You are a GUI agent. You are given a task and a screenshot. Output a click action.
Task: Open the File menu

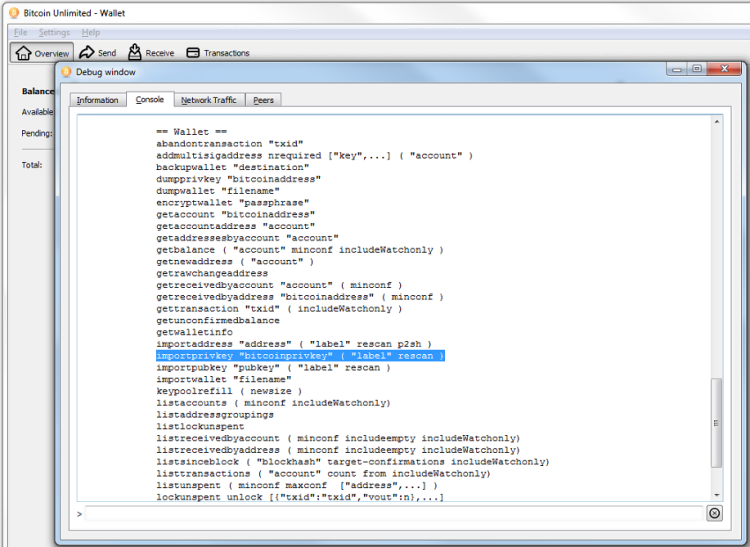[x=20, y=33]
